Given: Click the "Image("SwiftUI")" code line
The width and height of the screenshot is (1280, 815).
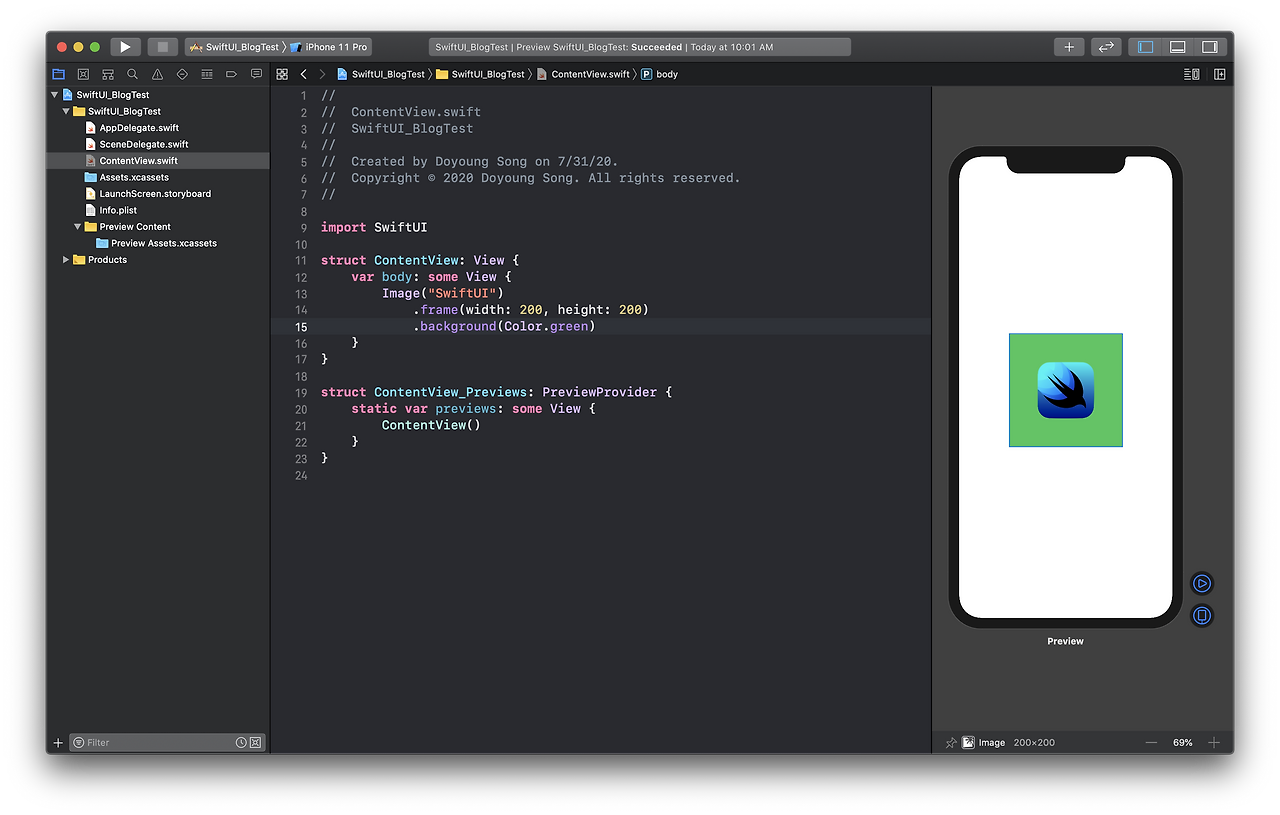Looking at the screenshot, I should click(x=443, y=294).
